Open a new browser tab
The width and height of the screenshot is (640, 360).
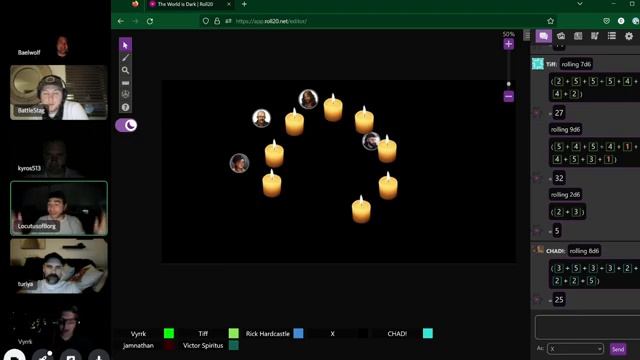click(244, 4)
